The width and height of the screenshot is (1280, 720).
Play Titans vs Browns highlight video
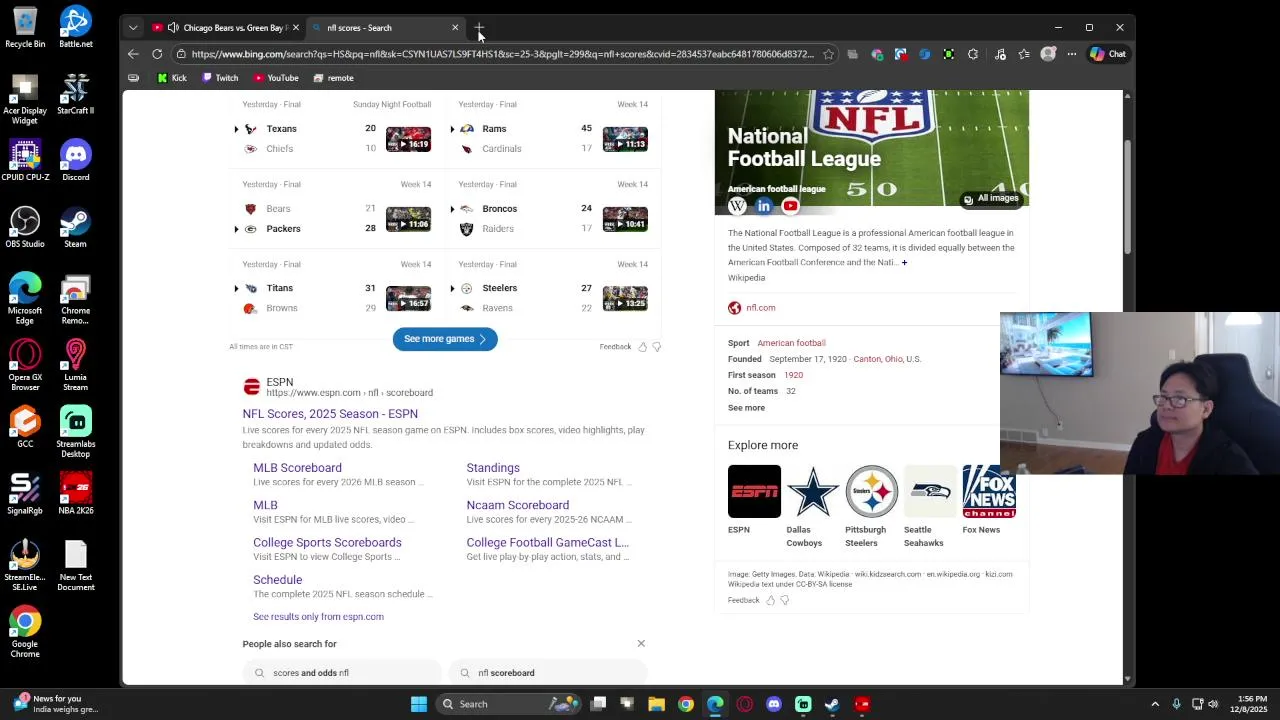408,298
